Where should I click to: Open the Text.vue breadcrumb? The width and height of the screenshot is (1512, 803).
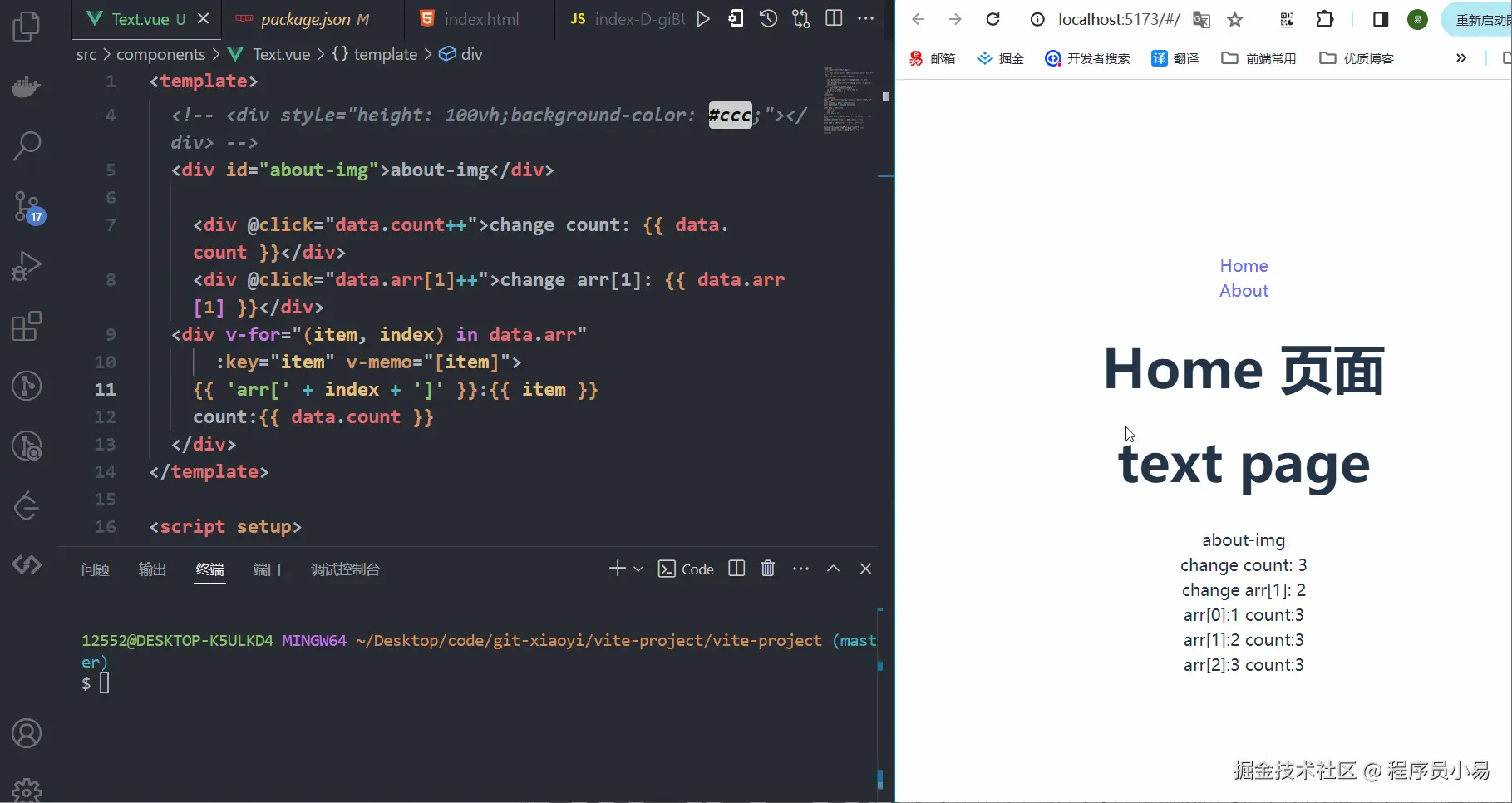(269, 54)
